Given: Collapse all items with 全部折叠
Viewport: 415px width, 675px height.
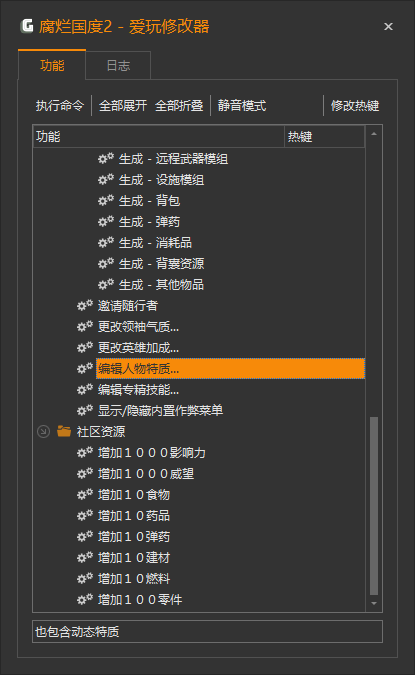Looking at the screenshot, I should tap(179, 105).
